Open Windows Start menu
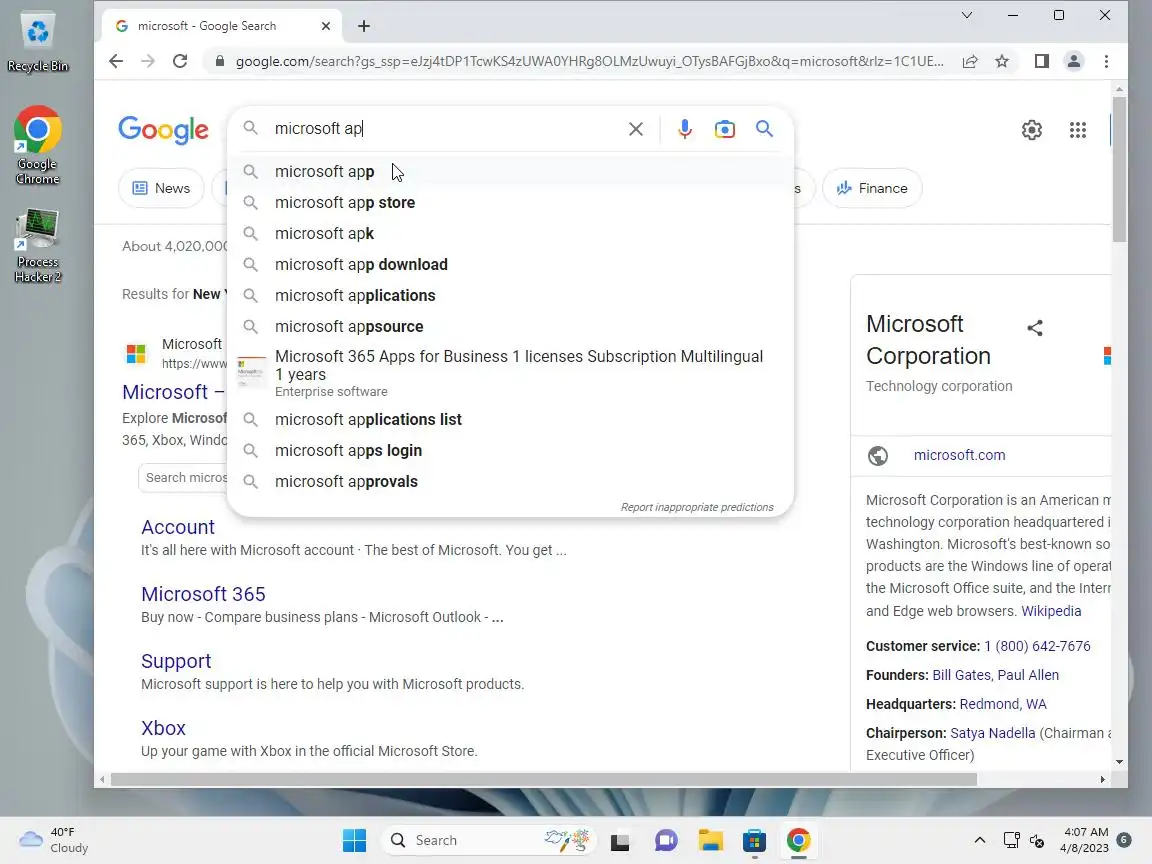1152x864 pixels. 354,840
